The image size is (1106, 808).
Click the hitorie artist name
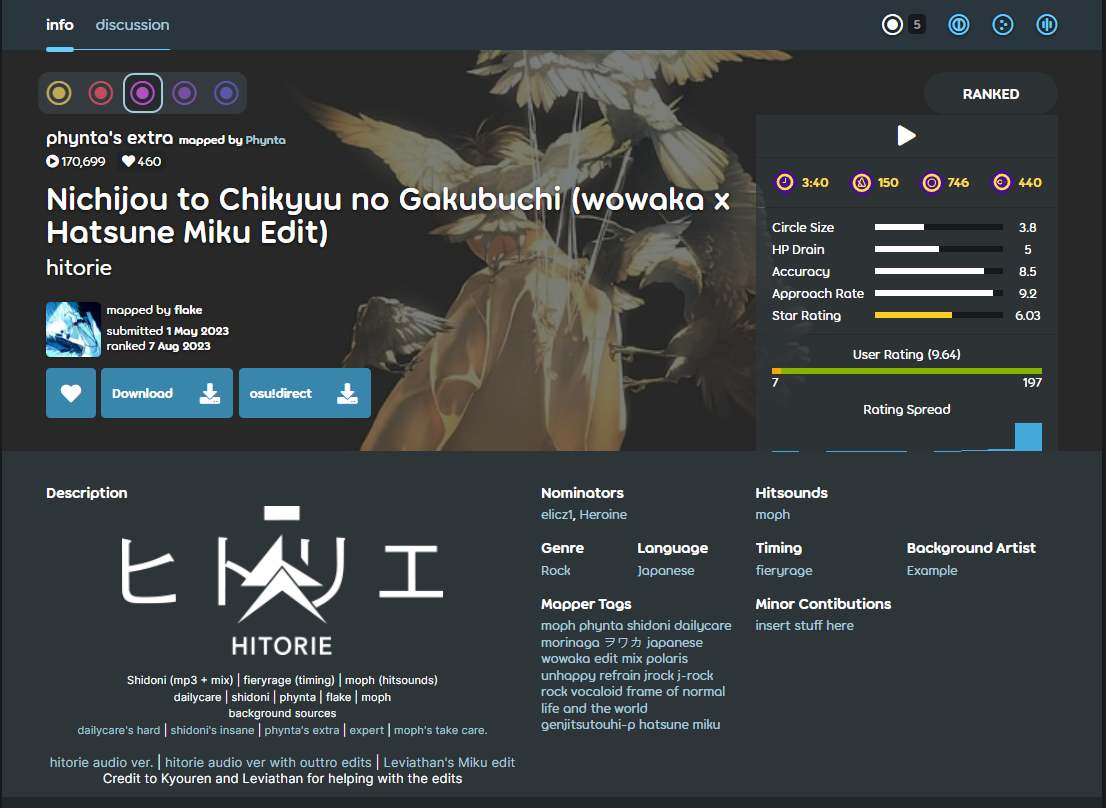point(79,268)
